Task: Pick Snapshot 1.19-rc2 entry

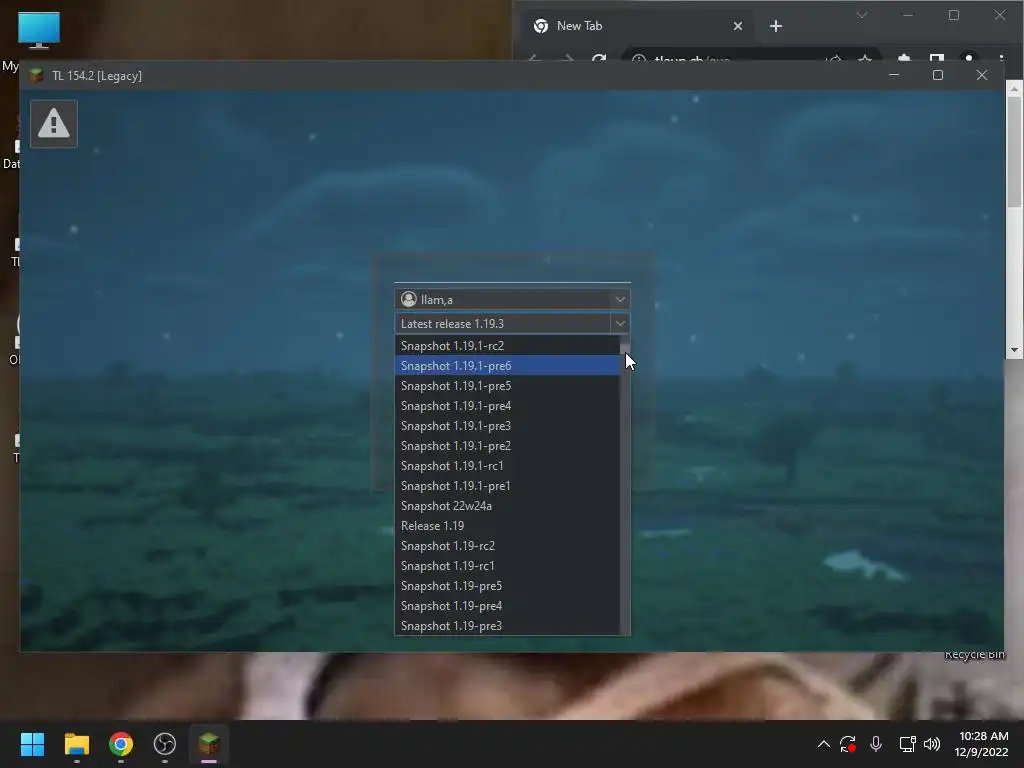Action: point(507,546)
